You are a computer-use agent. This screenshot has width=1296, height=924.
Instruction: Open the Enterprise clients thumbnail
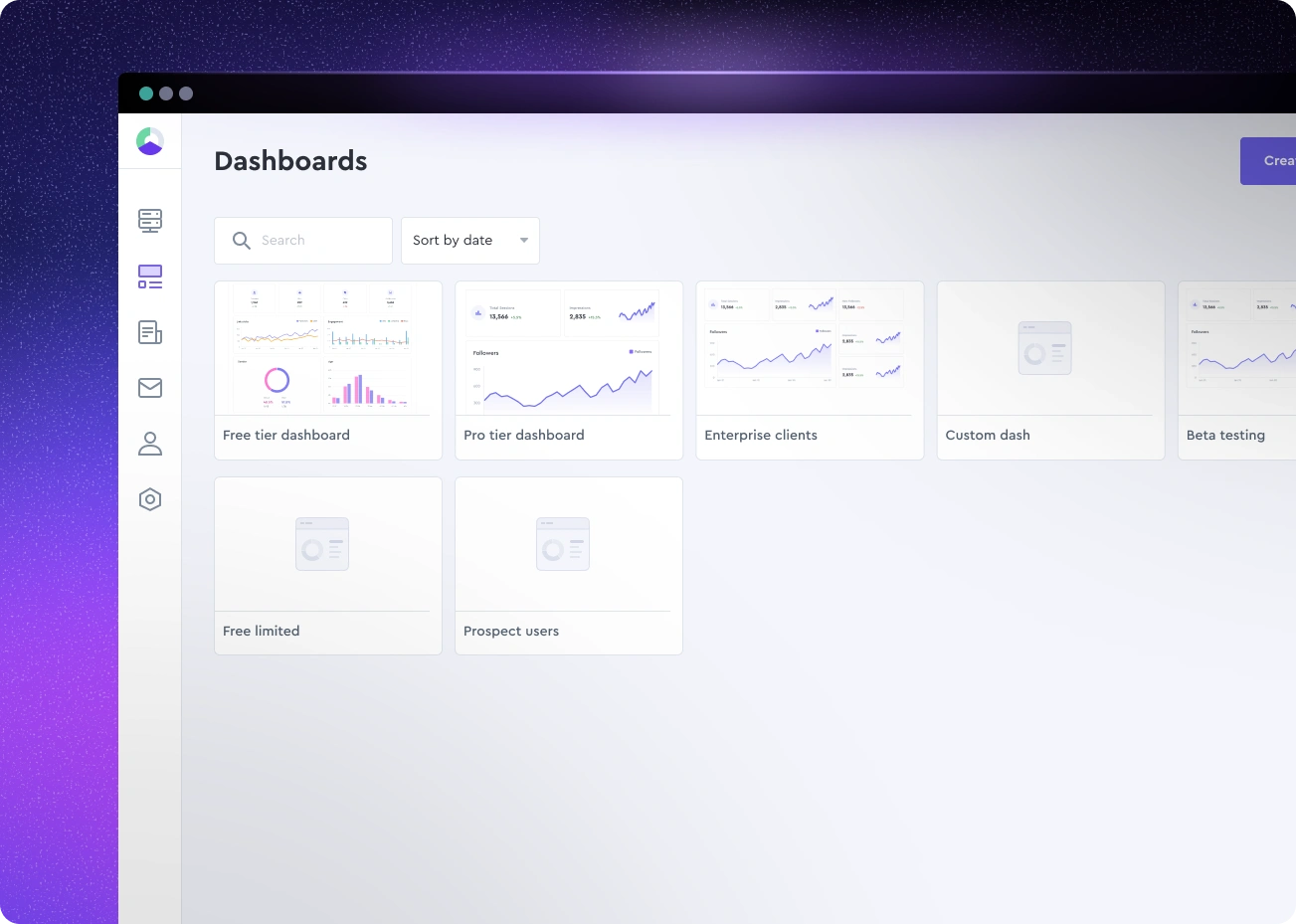[810, 348]
